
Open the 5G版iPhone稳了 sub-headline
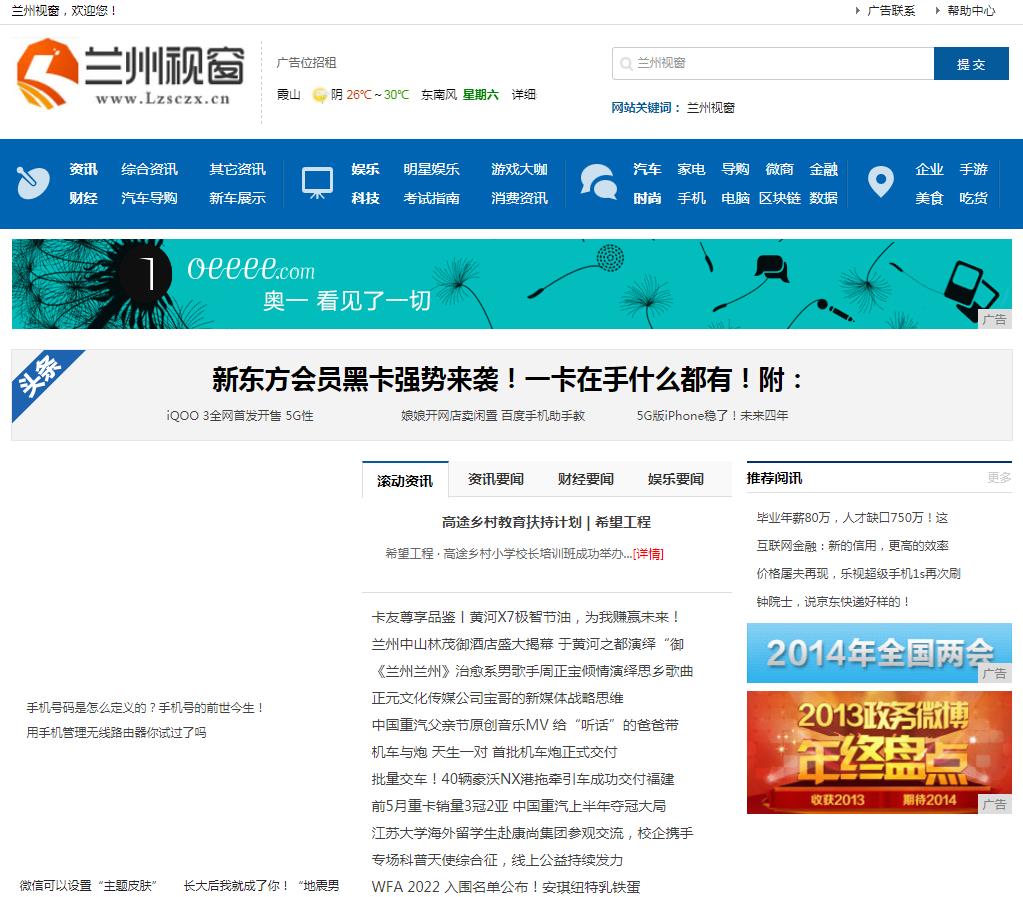pyautogui.click(x=712, y=416)
